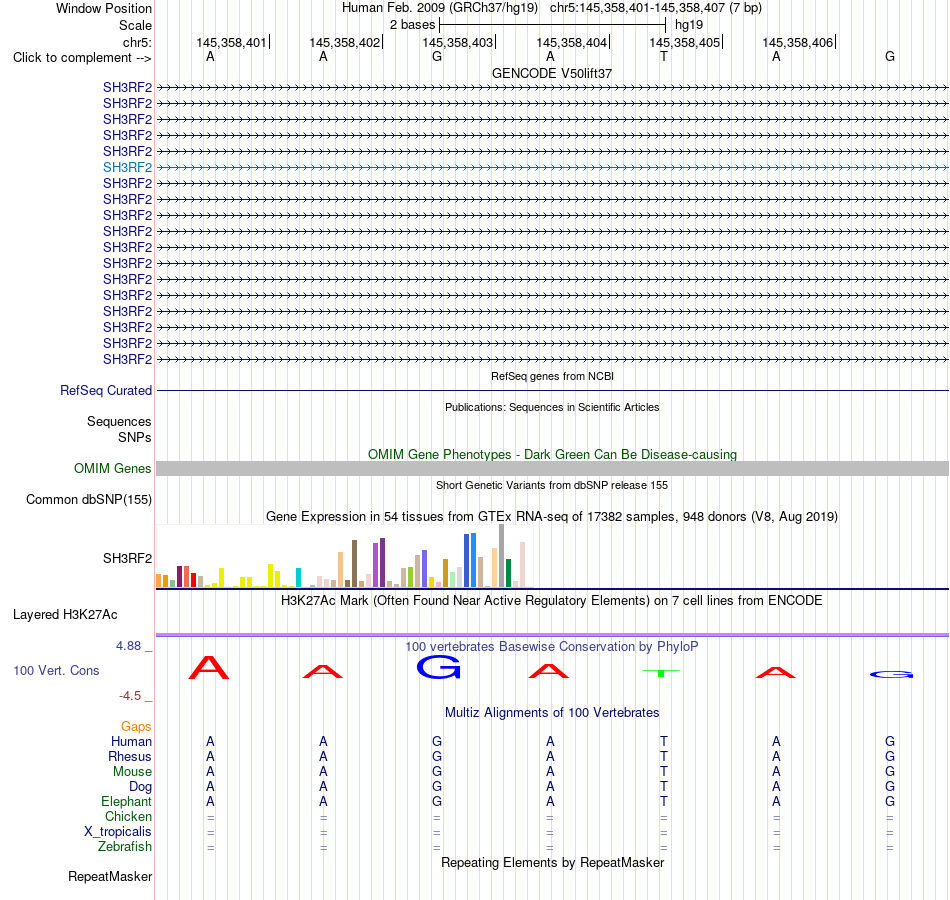The image size is (950, 900).
Task: Click the horizontal RefSeq Curated intron line
Action: click(x=553, y=390)
